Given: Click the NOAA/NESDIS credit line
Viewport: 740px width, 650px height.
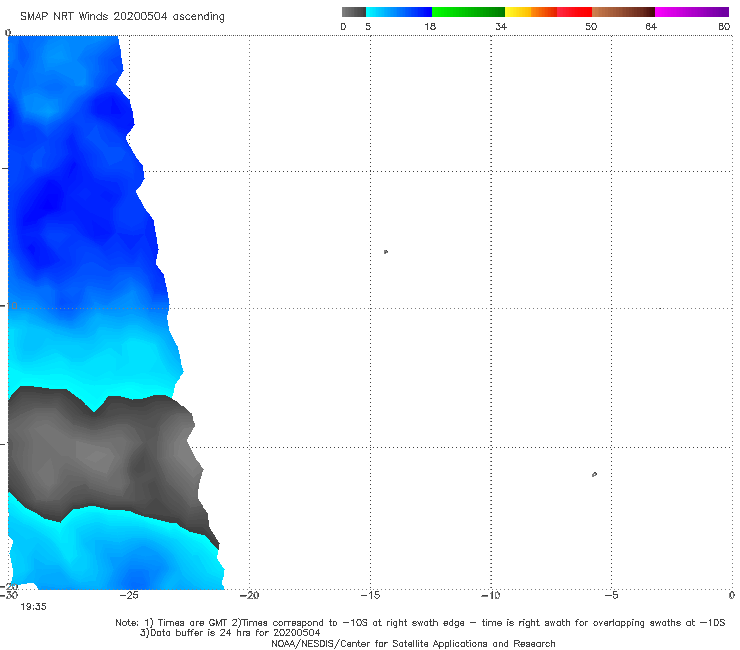Looking at the screenshot, I should (413, 644).
